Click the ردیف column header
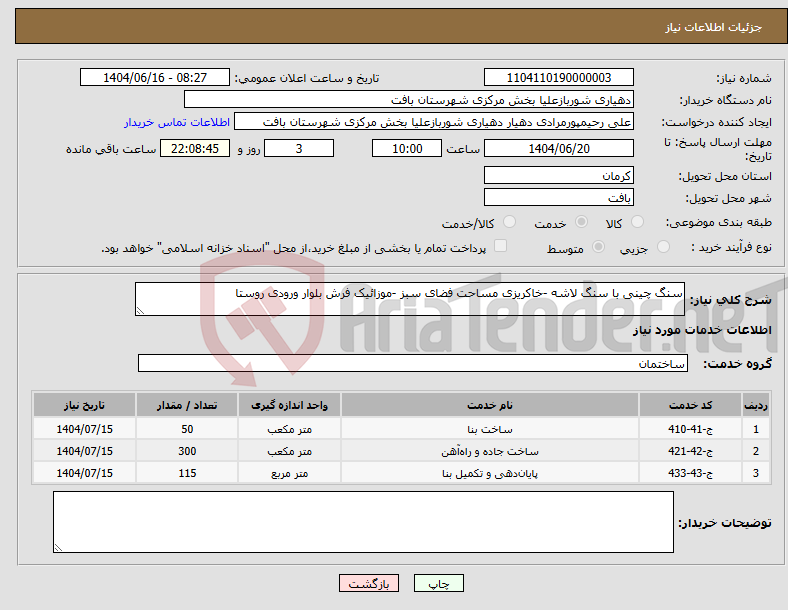 pos(756,405)
